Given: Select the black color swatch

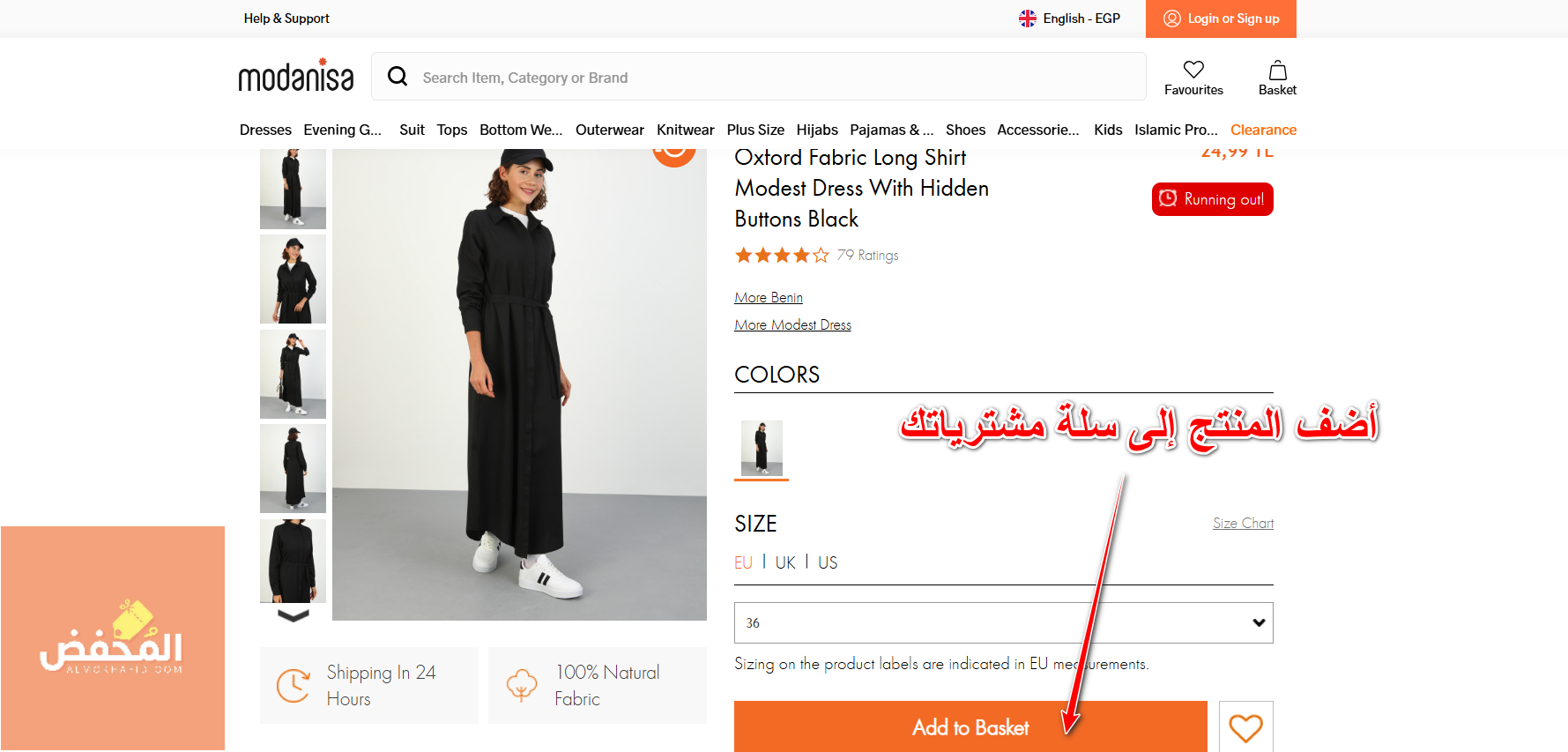Looking at the screenshot, I should tap(762, 449).
